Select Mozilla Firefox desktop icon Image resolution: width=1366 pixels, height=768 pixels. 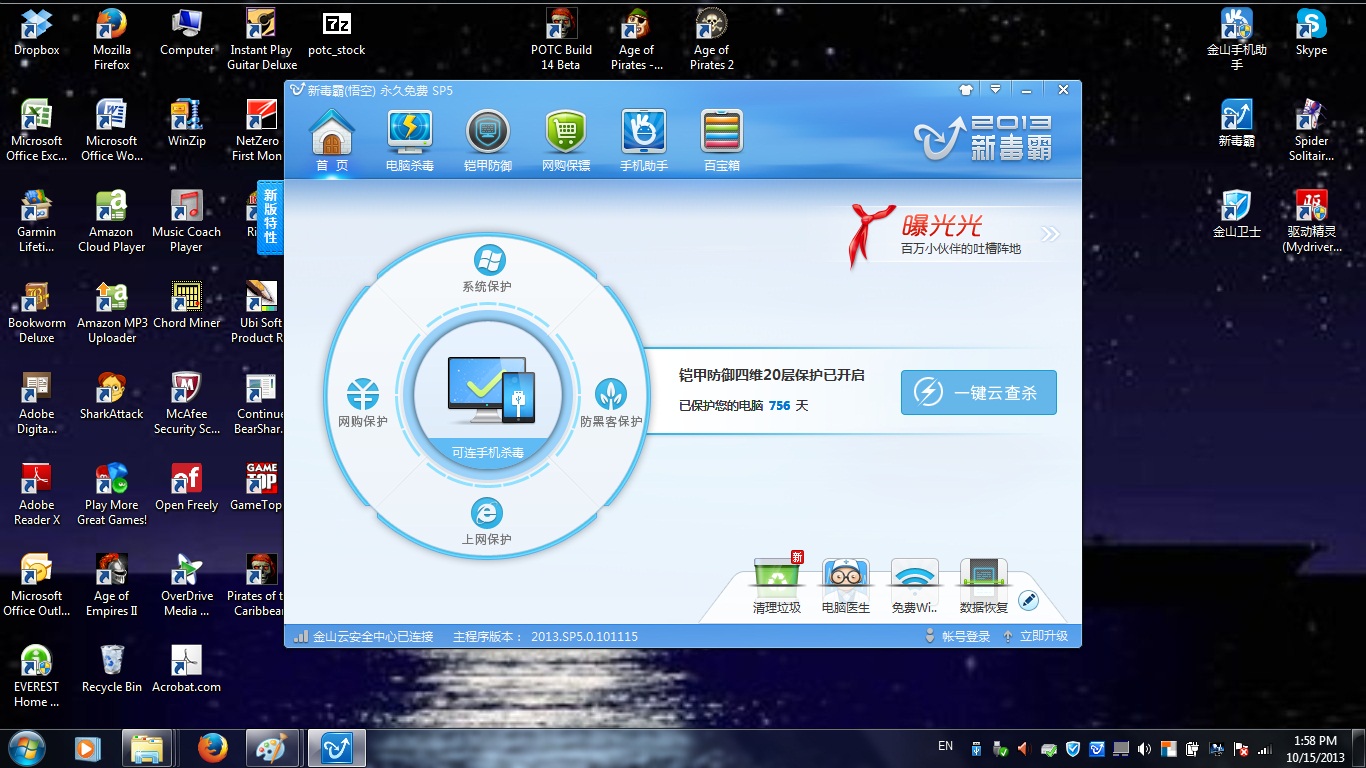112,39
